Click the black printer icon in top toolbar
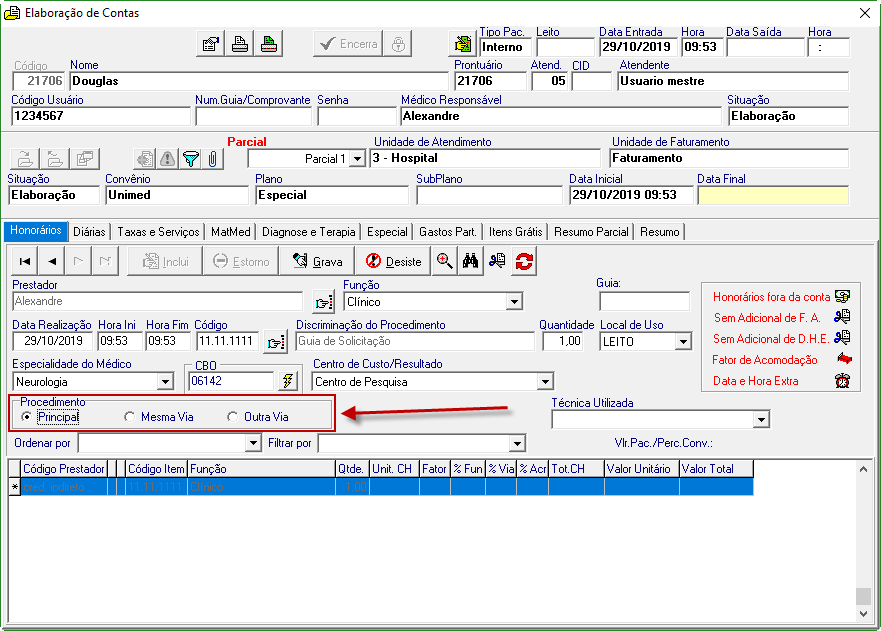Viewport: 881px width, 631px height. coord(240,44)
